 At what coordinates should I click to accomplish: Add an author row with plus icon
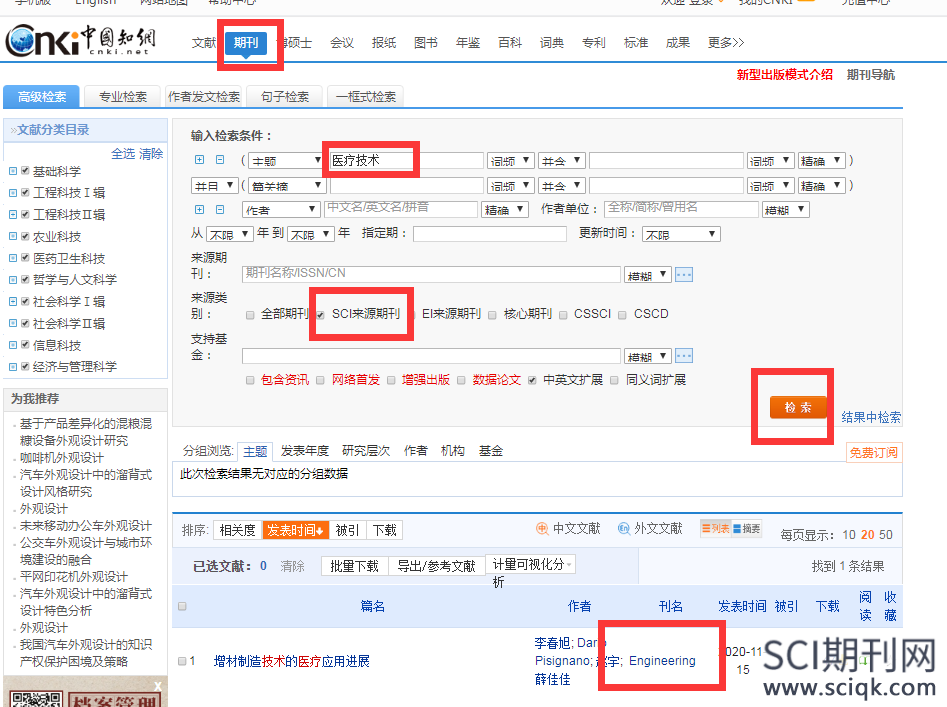(x=199, y=210)
